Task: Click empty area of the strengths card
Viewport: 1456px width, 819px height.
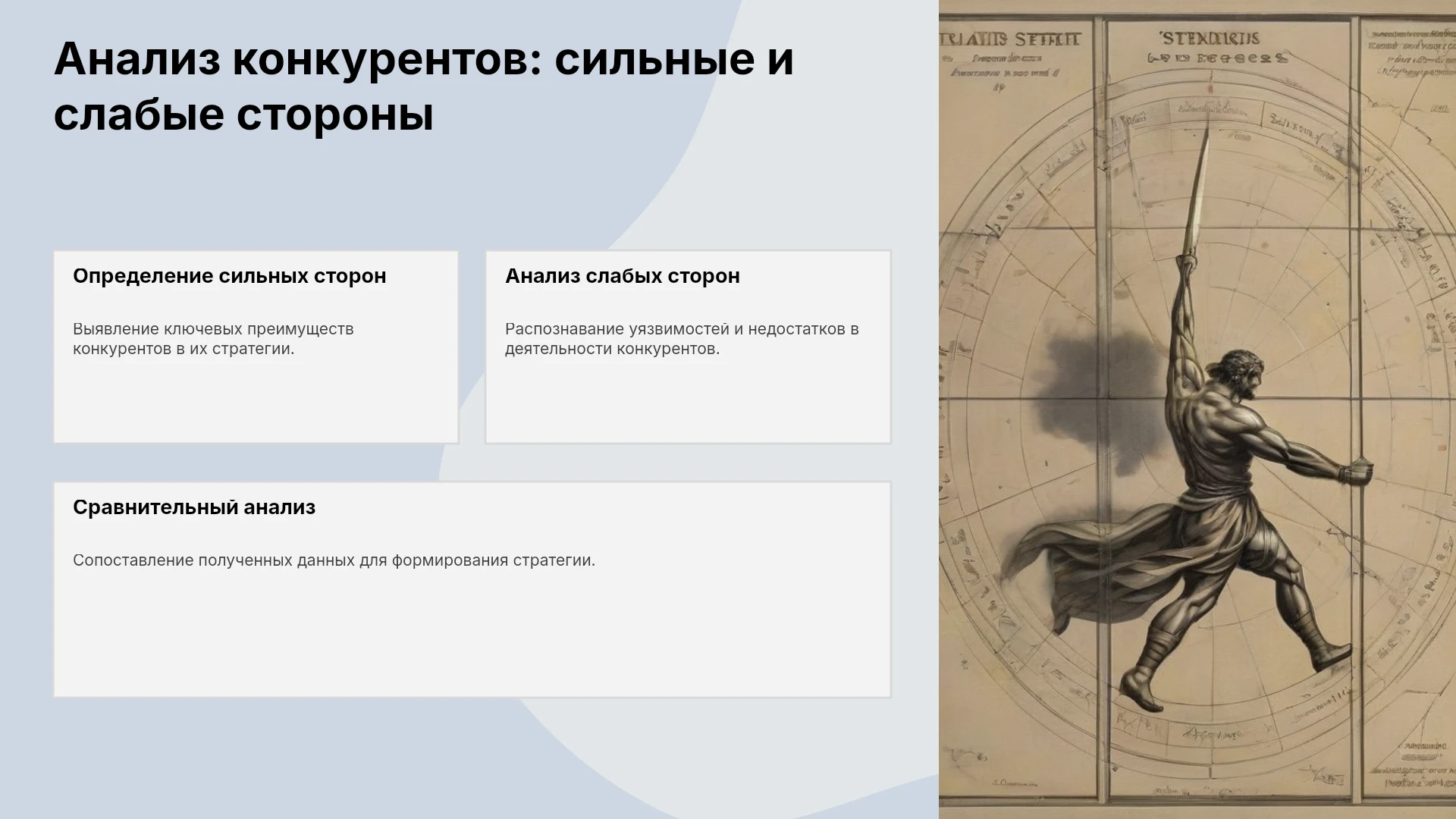Action: pyautogui.click(x=256, y=402)
